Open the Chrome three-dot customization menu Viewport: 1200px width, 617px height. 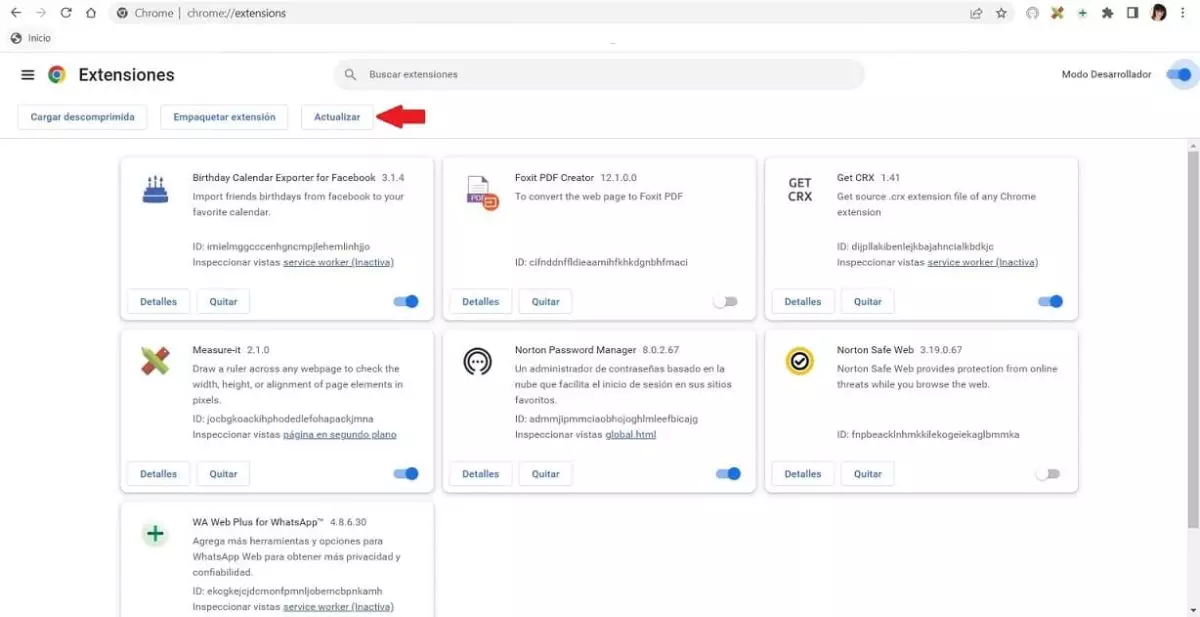tap(1183, 13)
